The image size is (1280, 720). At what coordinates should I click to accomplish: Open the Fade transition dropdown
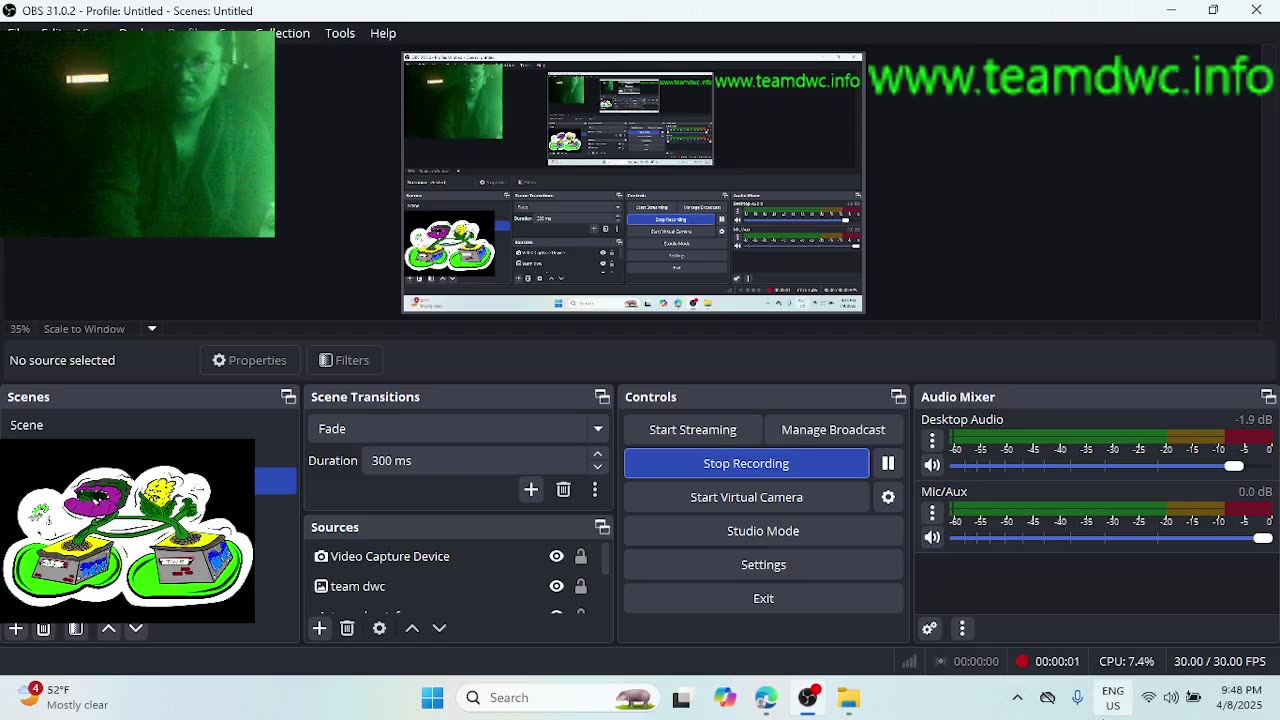pos(459,429)
